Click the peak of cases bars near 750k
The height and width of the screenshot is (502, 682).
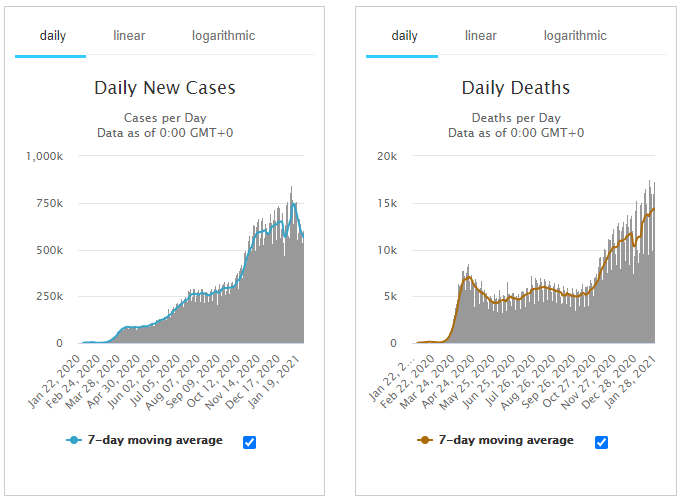coord(291,190)
